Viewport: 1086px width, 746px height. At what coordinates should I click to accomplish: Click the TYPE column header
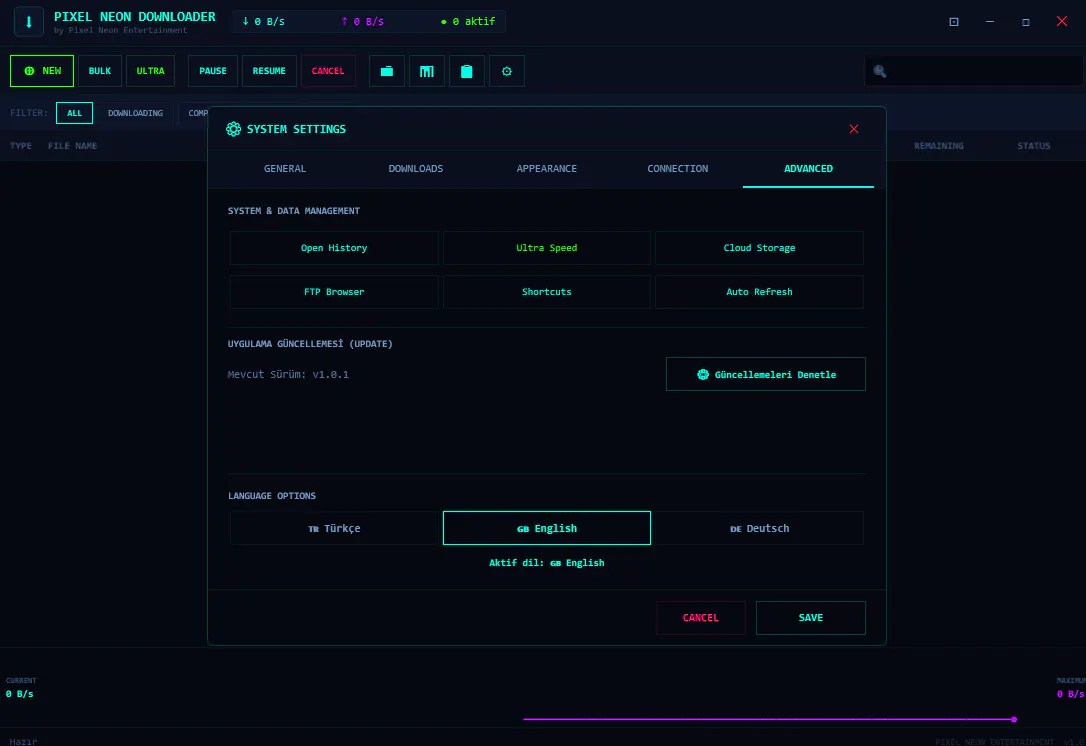point(21,145)
